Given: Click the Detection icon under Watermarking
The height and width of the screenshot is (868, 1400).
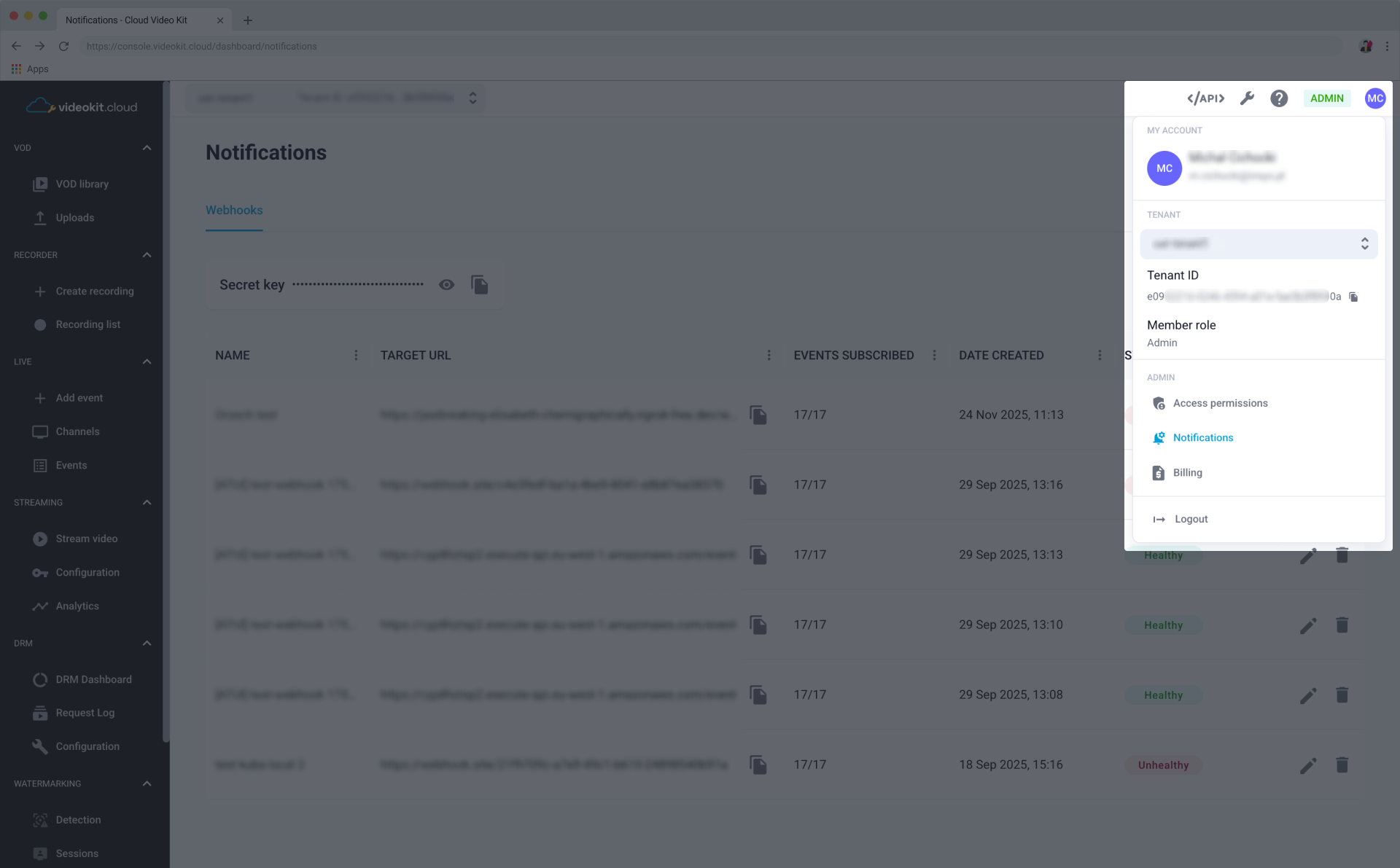Looking at the screenshot, I should click(x=40, y=820).
